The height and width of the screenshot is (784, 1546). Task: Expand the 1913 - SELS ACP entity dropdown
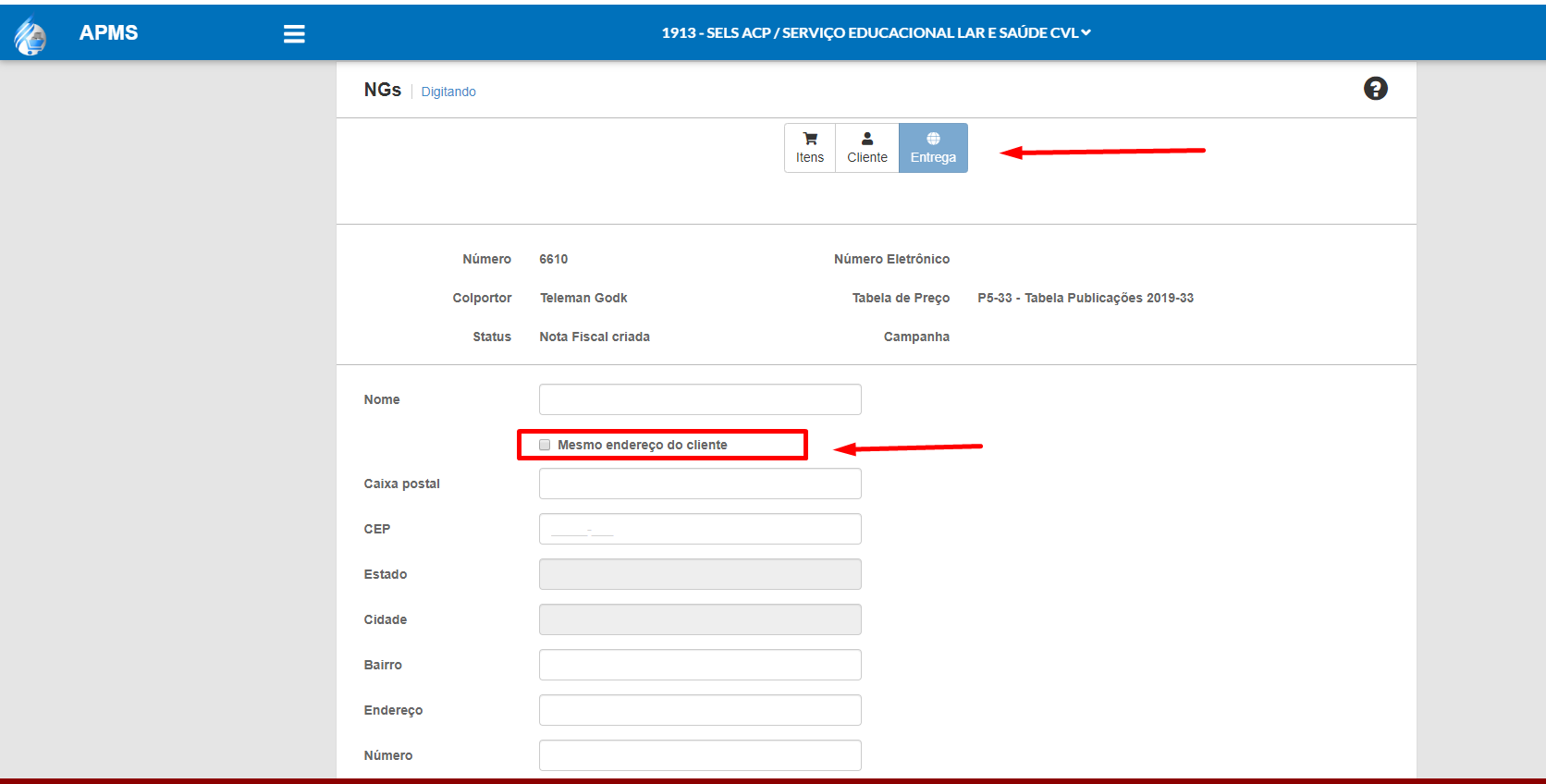[876, 32]
